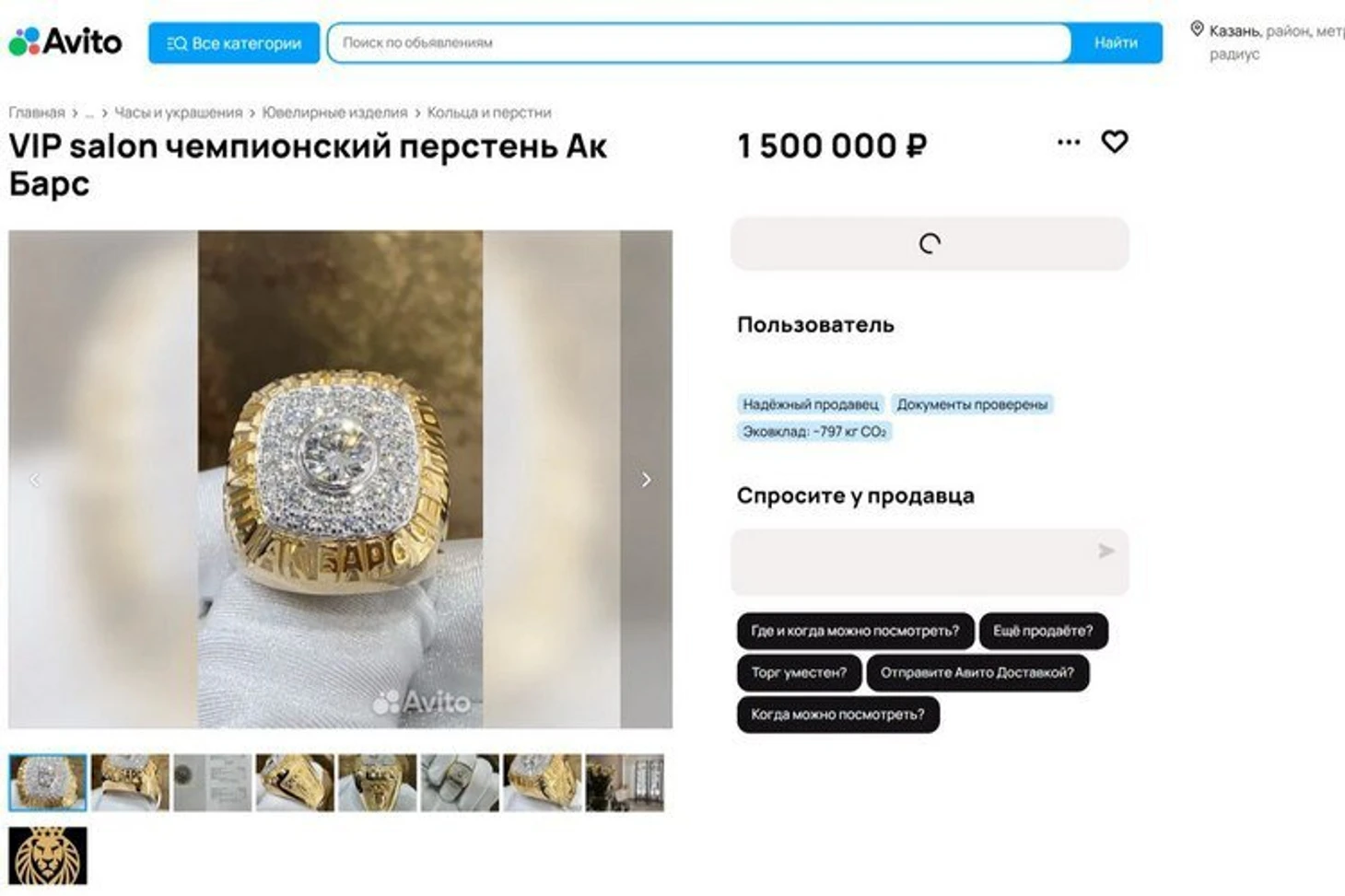Screen dimensions: 1345x896
Task: Choose Отправите Авито Доставкой? question
Action: pyautogui.click(x=977, y=673)
